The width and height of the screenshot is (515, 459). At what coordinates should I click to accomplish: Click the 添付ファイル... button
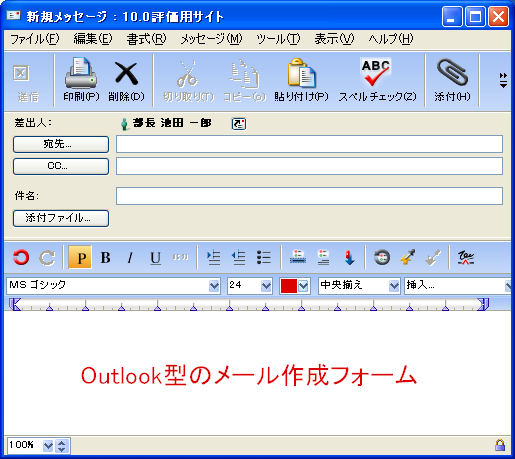[61, 218]
